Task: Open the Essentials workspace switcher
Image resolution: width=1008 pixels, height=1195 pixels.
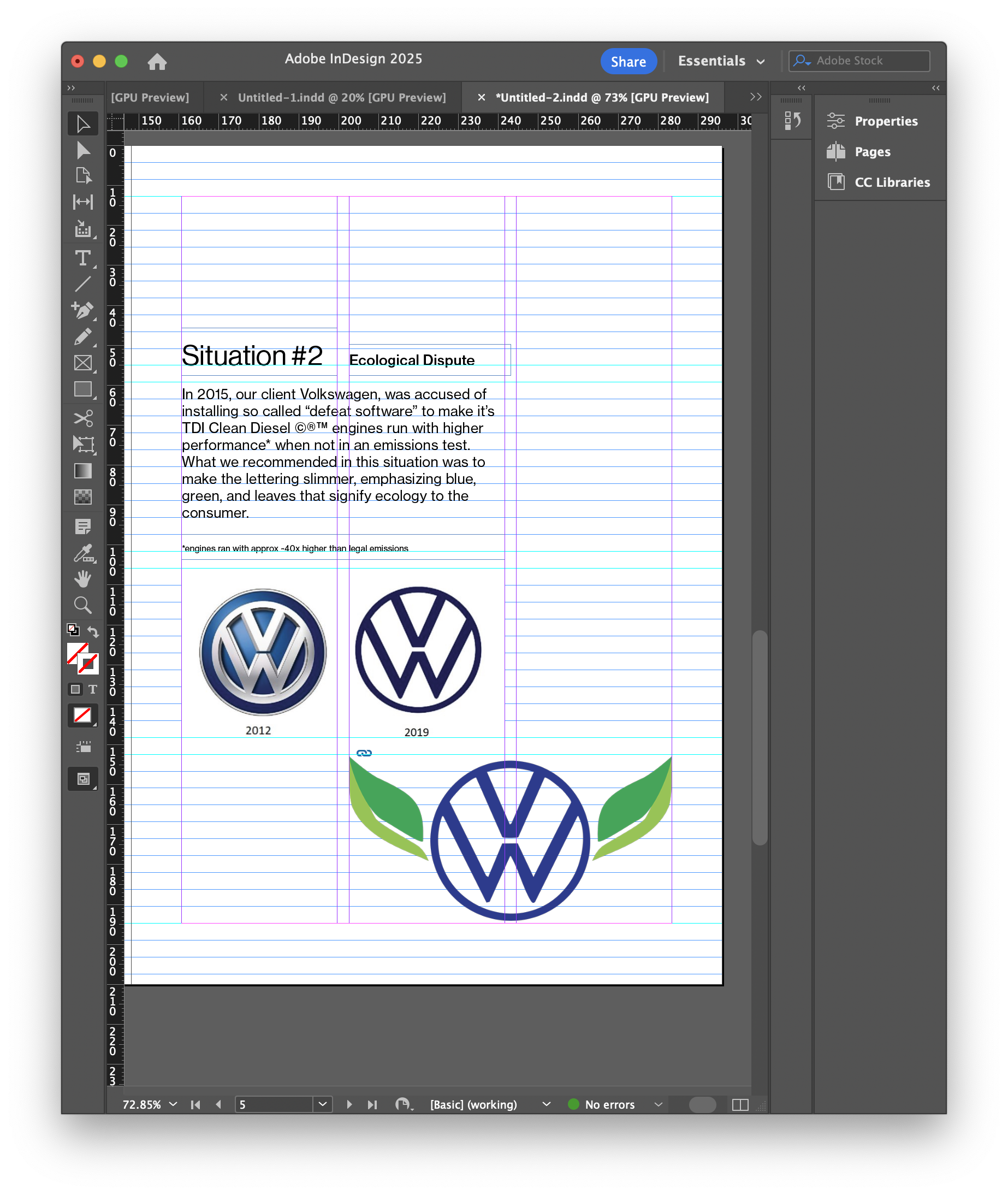Action: (x=721, y=61)
